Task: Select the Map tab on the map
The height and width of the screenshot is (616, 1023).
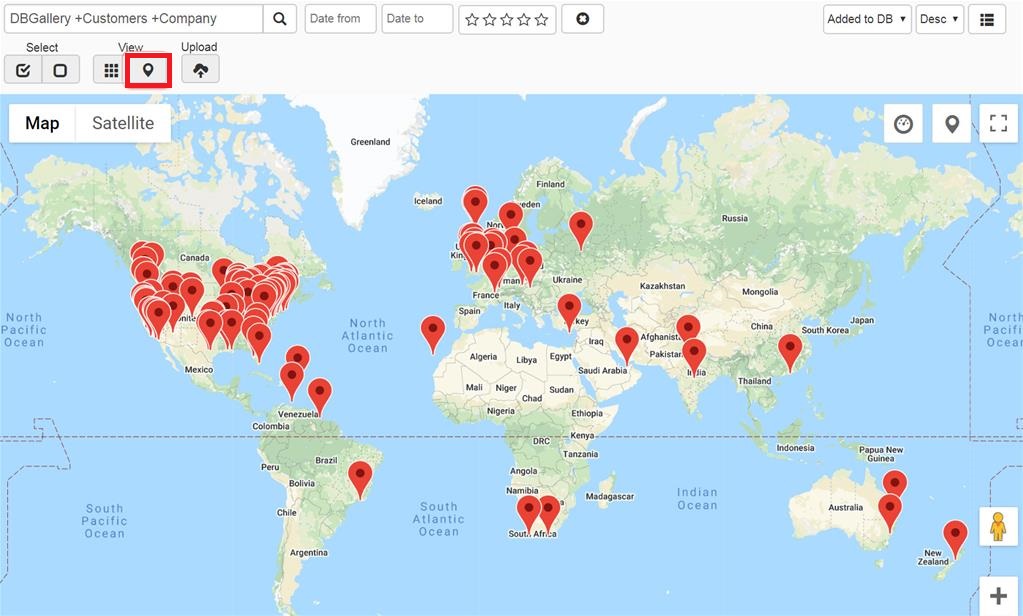Action: point(42,123)
